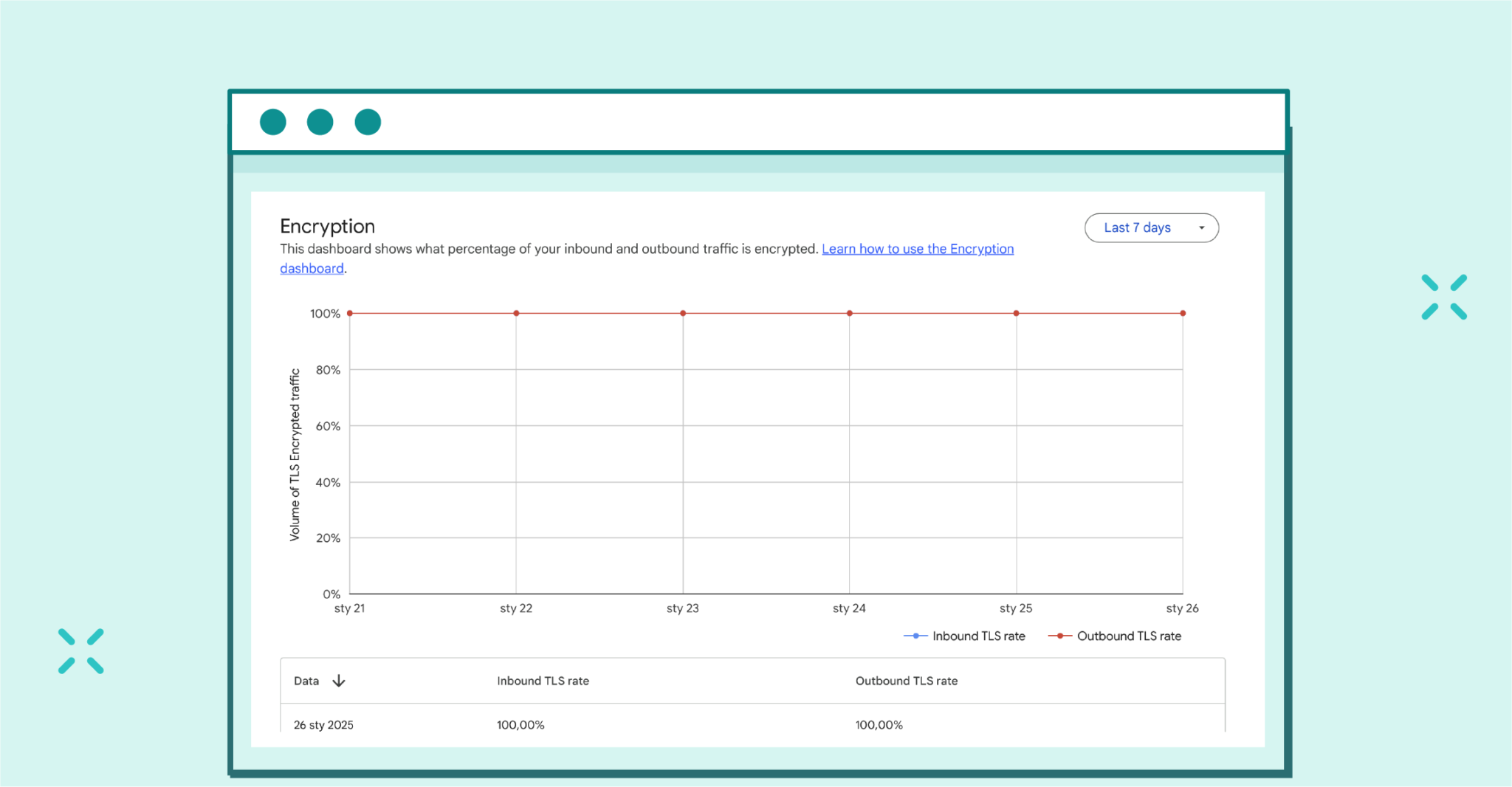Click the middle teal dot in the title bar
1512x787 pixels.
(320, 121)
